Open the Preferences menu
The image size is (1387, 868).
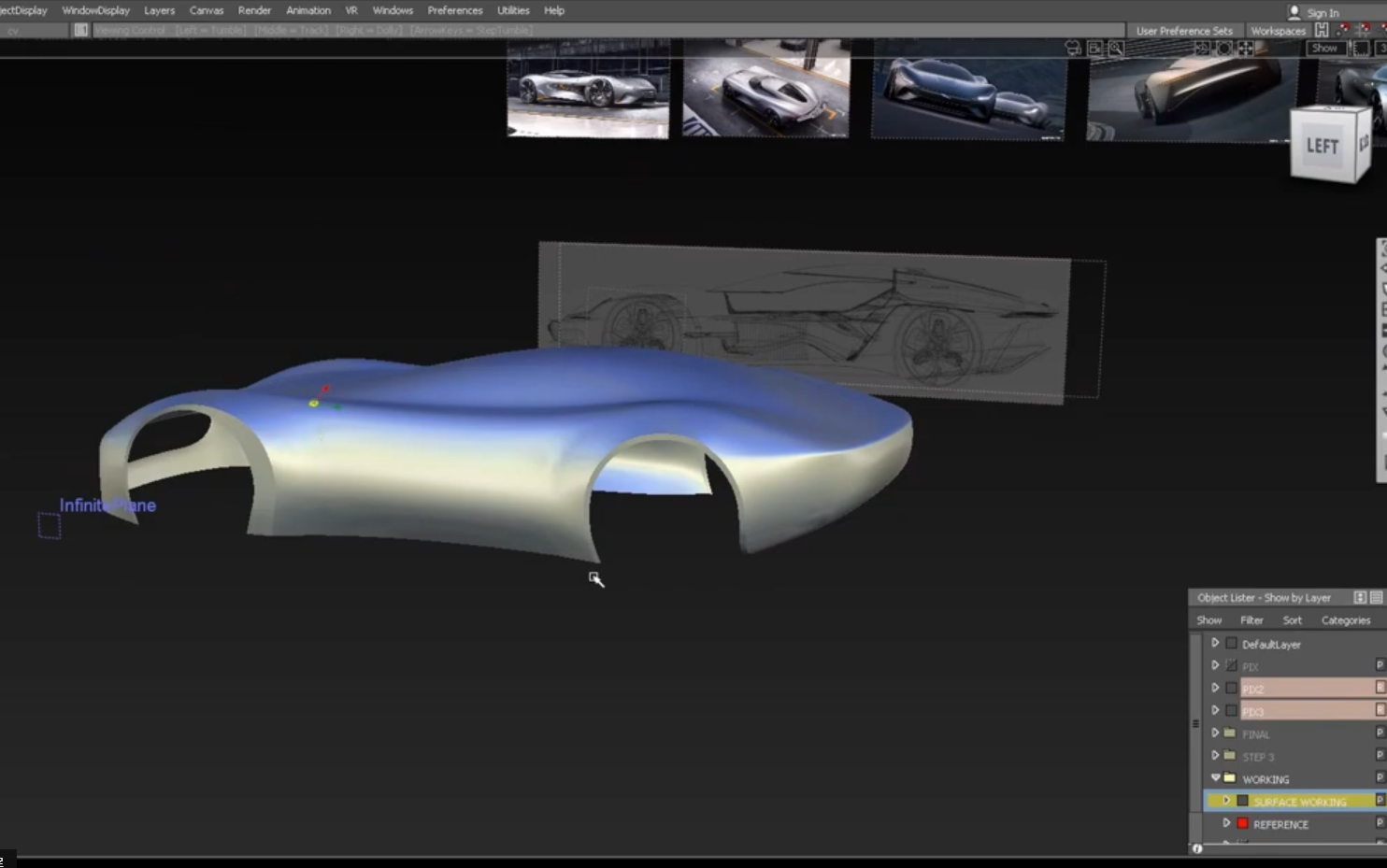click(454, 10)
